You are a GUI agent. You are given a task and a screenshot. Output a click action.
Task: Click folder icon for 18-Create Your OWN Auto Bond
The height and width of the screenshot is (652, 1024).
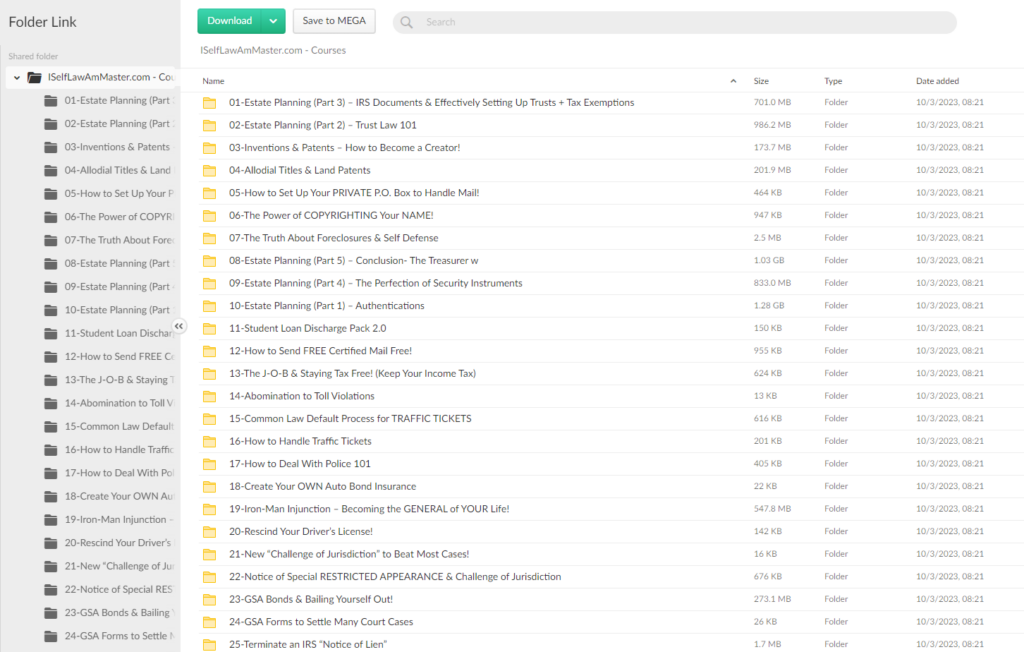tap(210, 487)
